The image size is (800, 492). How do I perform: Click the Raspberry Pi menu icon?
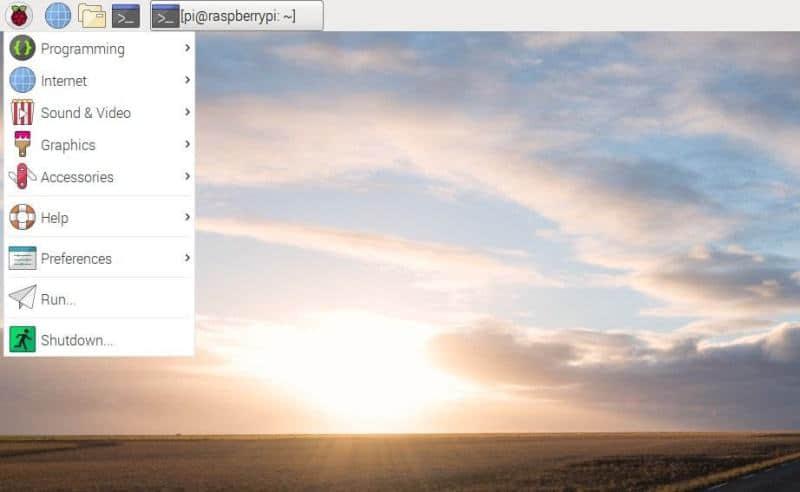pyautogui.click(x=18, y=15)
